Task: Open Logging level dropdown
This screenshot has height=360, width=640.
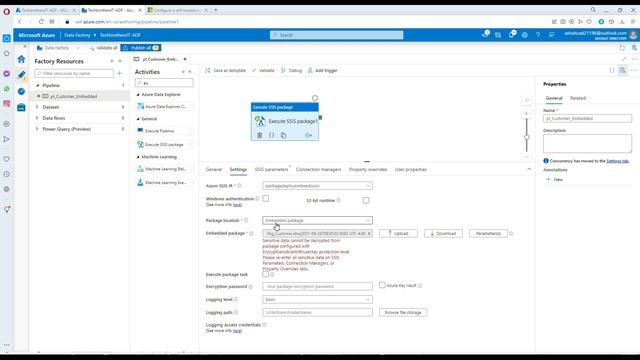Action: coord(317,300)
